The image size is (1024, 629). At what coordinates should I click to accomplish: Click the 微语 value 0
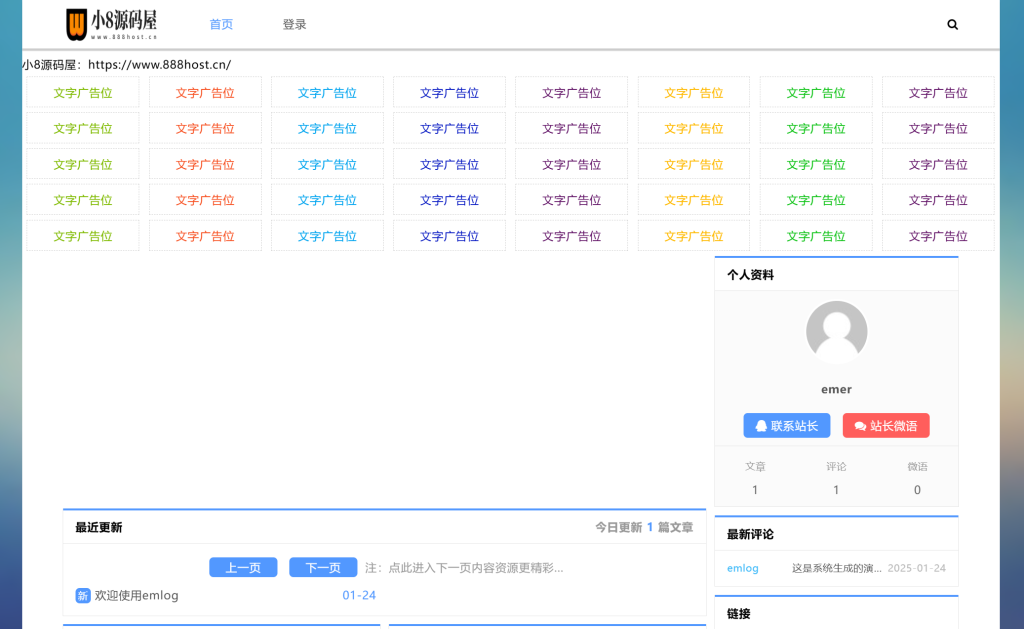click(917, 490)
